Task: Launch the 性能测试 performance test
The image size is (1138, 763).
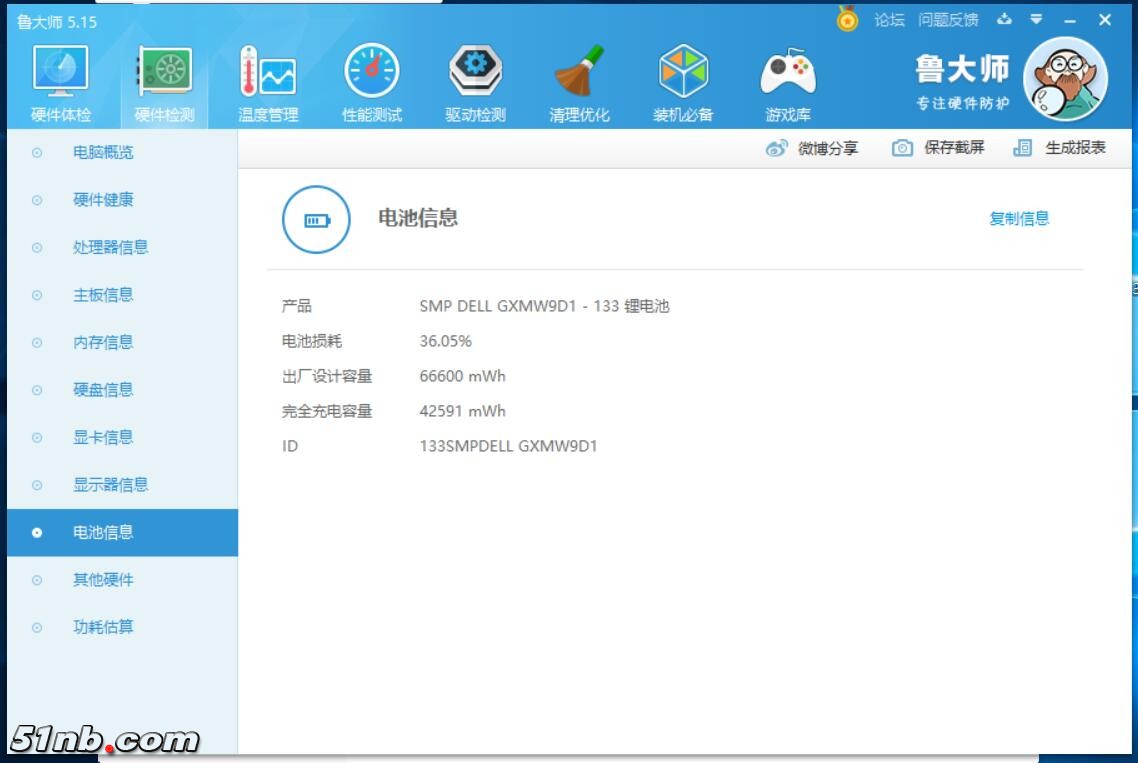Action: 369,75
